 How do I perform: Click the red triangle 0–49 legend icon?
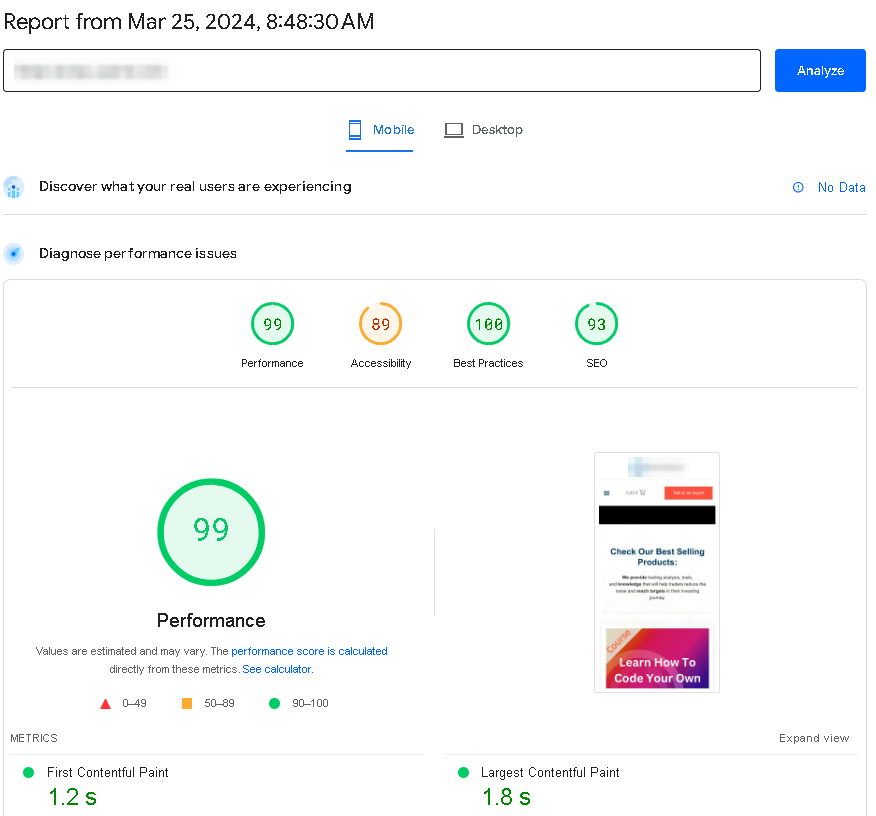(x=105, y=704)
